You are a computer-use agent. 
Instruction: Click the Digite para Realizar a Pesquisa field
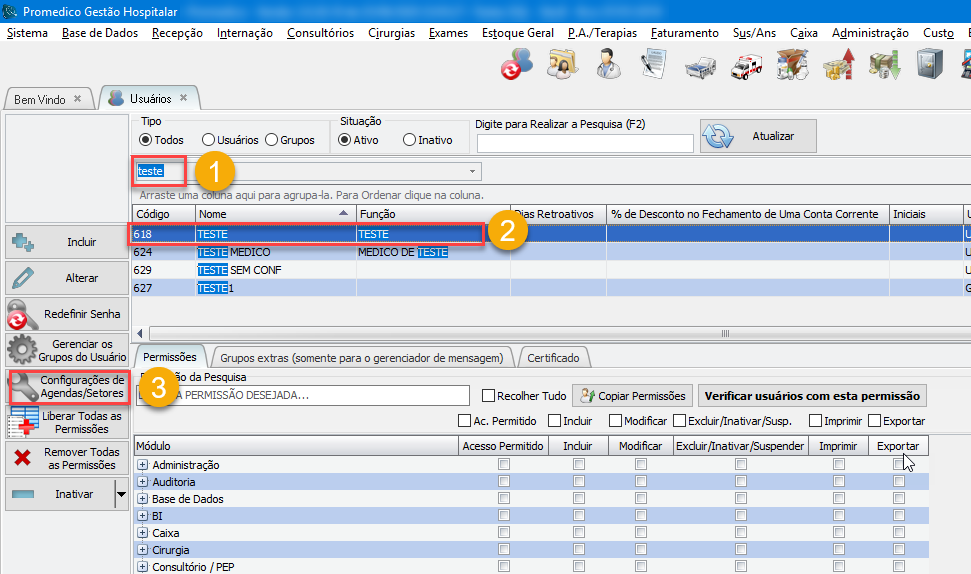click(584, 143)
